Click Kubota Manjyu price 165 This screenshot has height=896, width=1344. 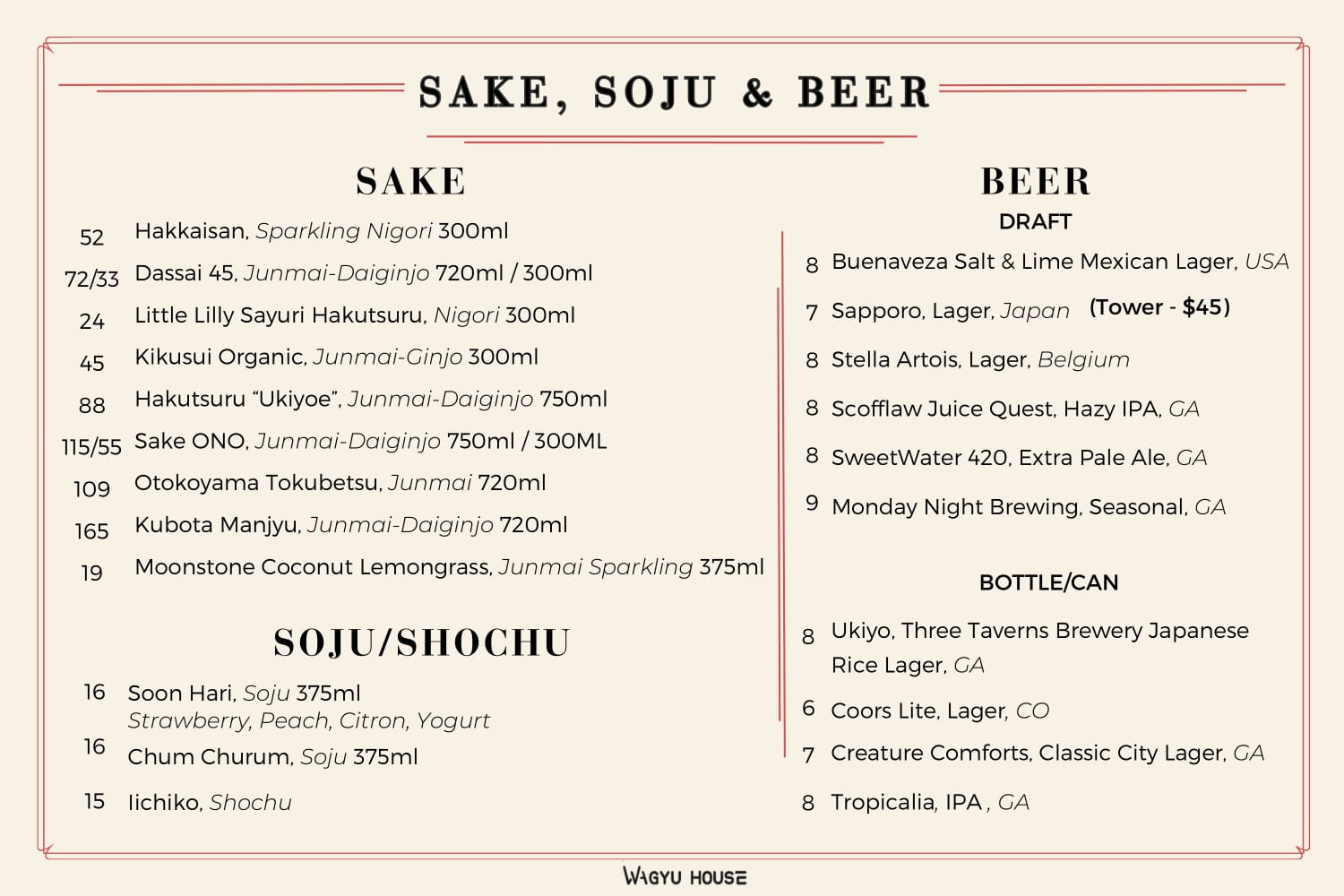tap(91, 531)
